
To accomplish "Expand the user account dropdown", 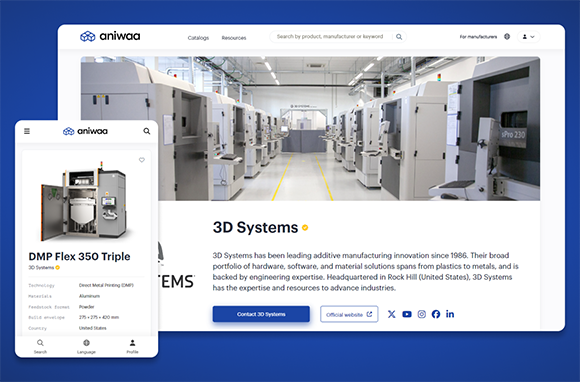I will (x=529, y=37).
